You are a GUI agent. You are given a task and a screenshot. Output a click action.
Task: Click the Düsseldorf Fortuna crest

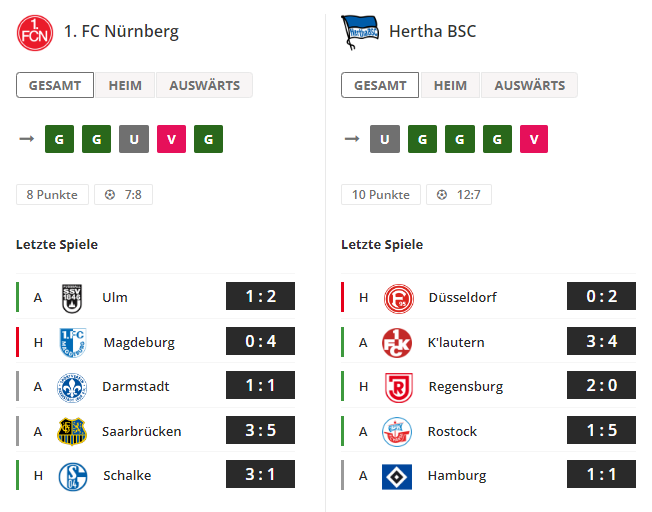point(398,298)
